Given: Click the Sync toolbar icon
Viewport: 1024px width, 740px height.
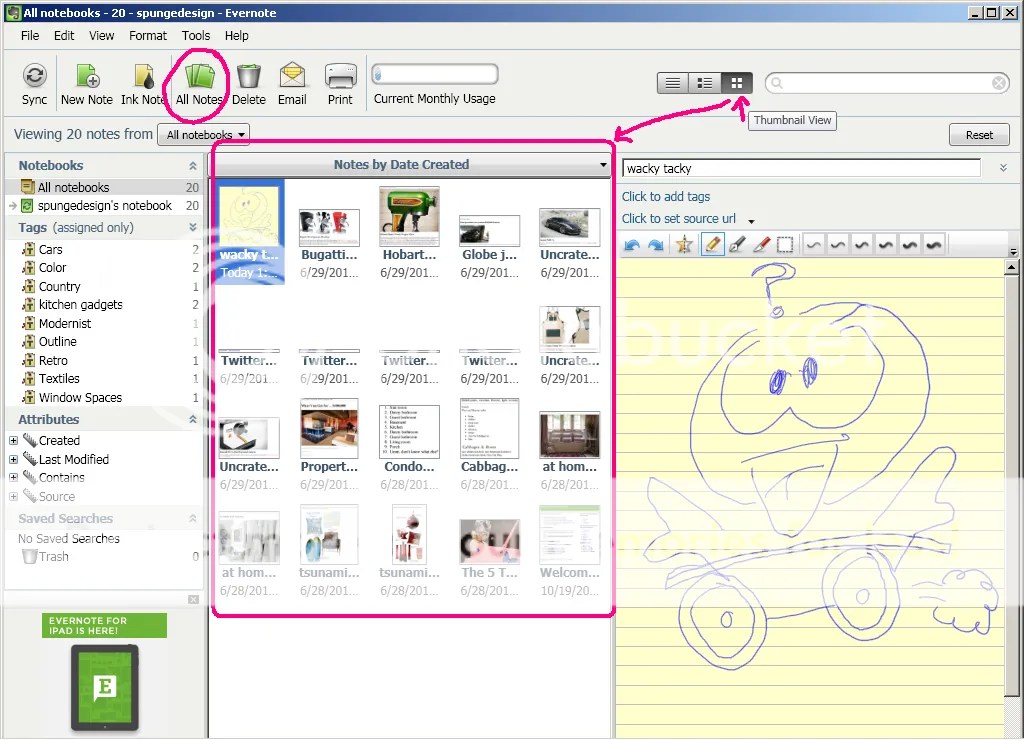Looking at the screenshot, I should pyautogui.click(x=34, y=84).
